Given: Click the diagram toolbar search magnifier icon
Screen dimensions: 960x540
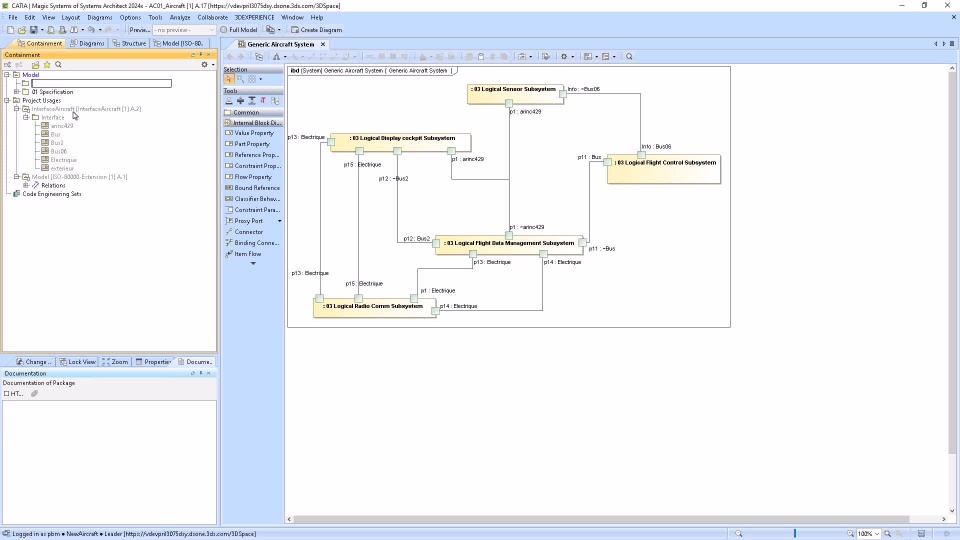Looking at the screenshot, I should tap(629, 56).
